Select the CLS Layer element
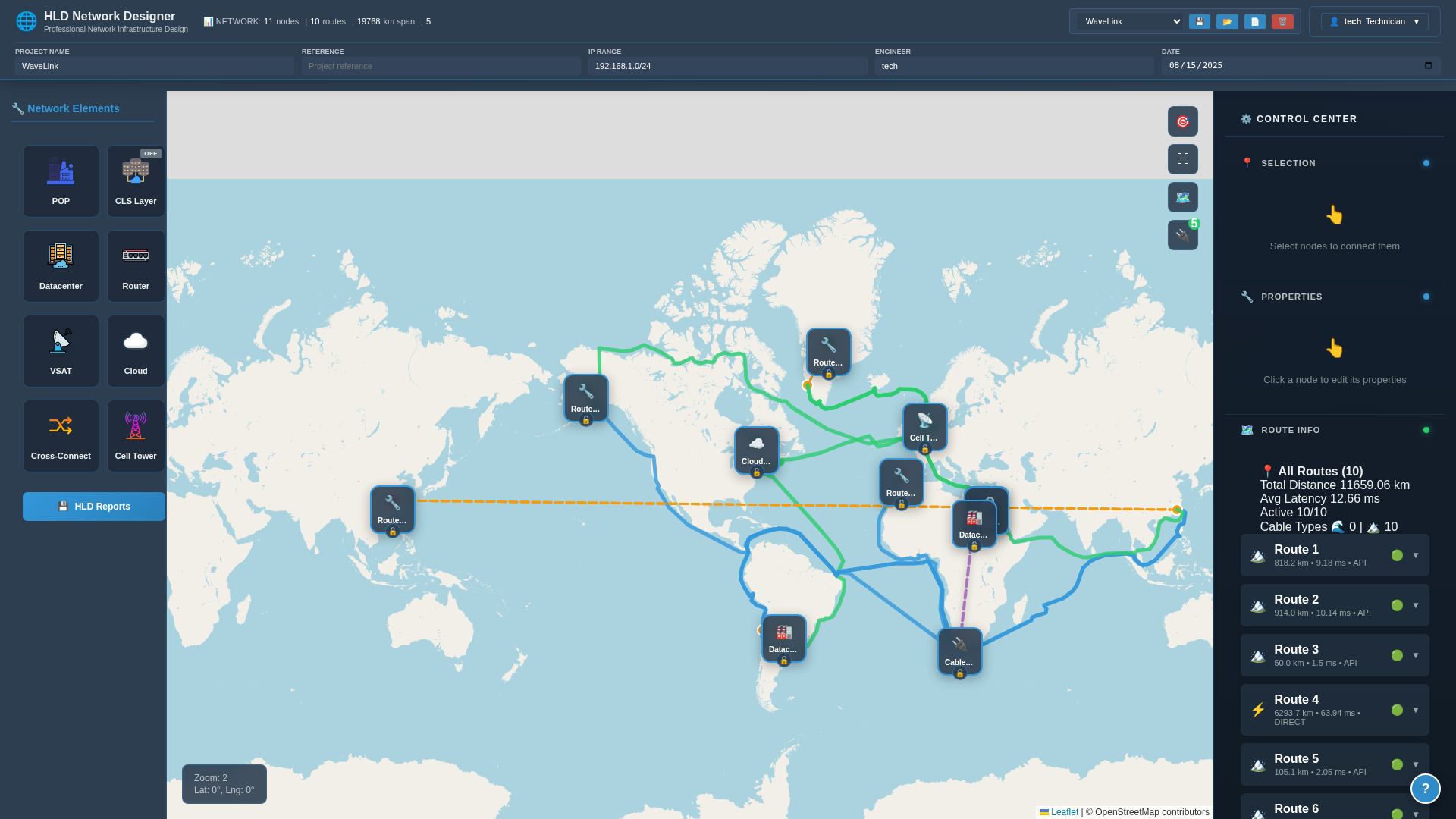The width and height of the screenshot is (1456, 819). [136, 181]
